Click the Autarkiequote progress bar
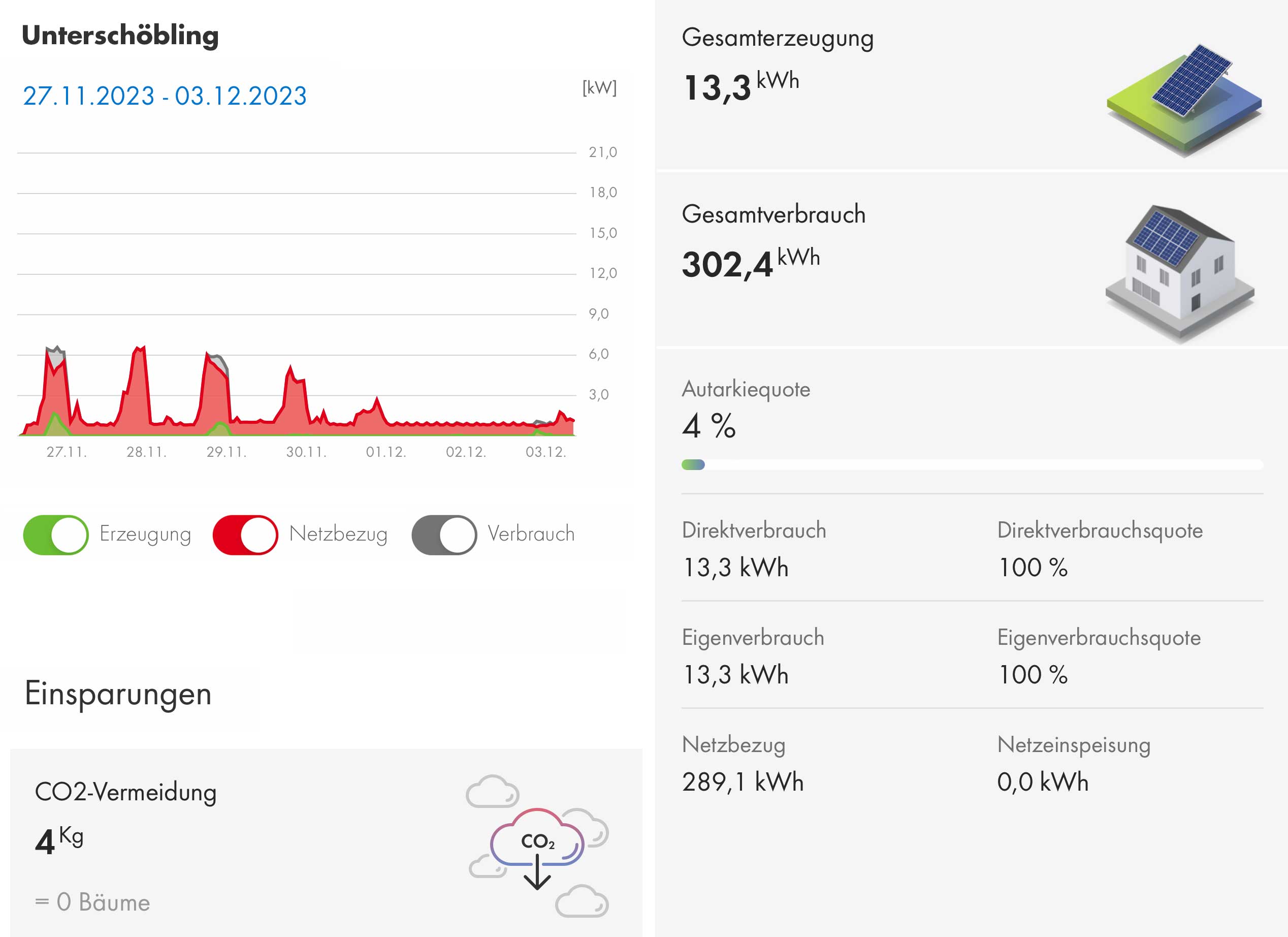 click(972, 465)
